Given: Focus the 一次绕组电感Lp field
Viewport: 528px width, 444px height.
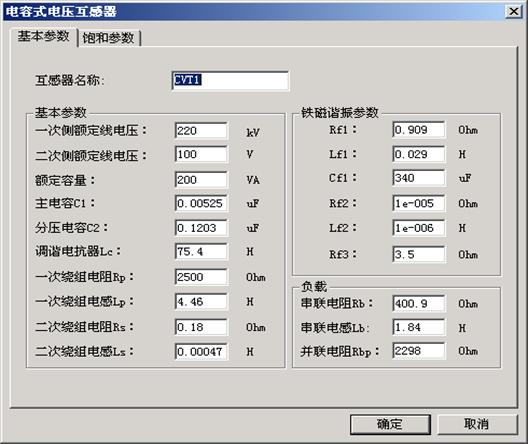Looking at the screenshot, I should tap(201, 302).
